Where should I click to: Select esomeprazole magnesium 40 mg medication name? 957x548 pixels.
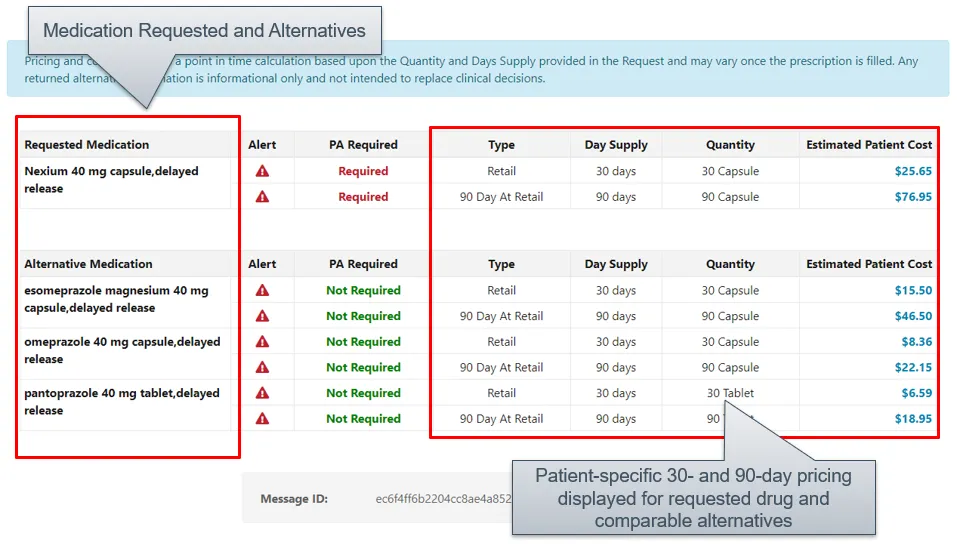(x=116, y=299)
